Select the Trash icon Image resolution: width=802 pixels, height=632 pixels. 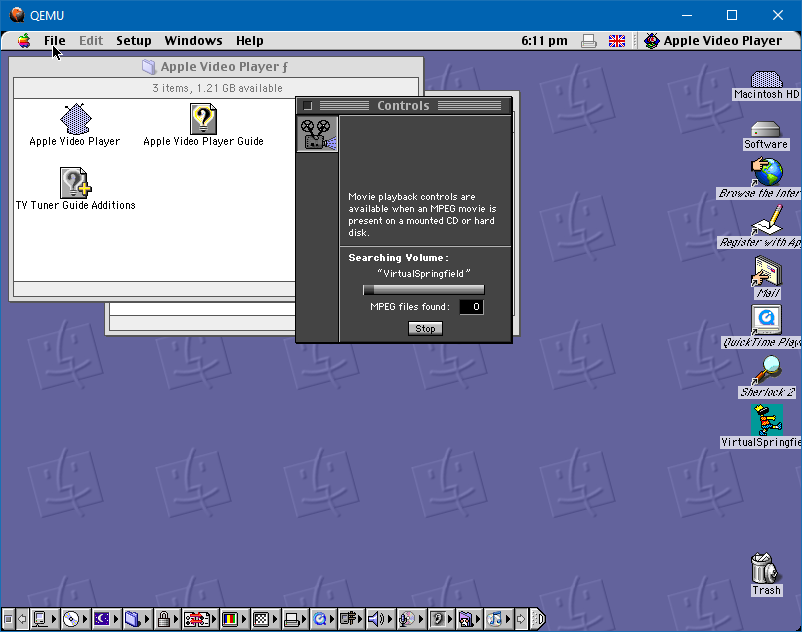point(766,569)
